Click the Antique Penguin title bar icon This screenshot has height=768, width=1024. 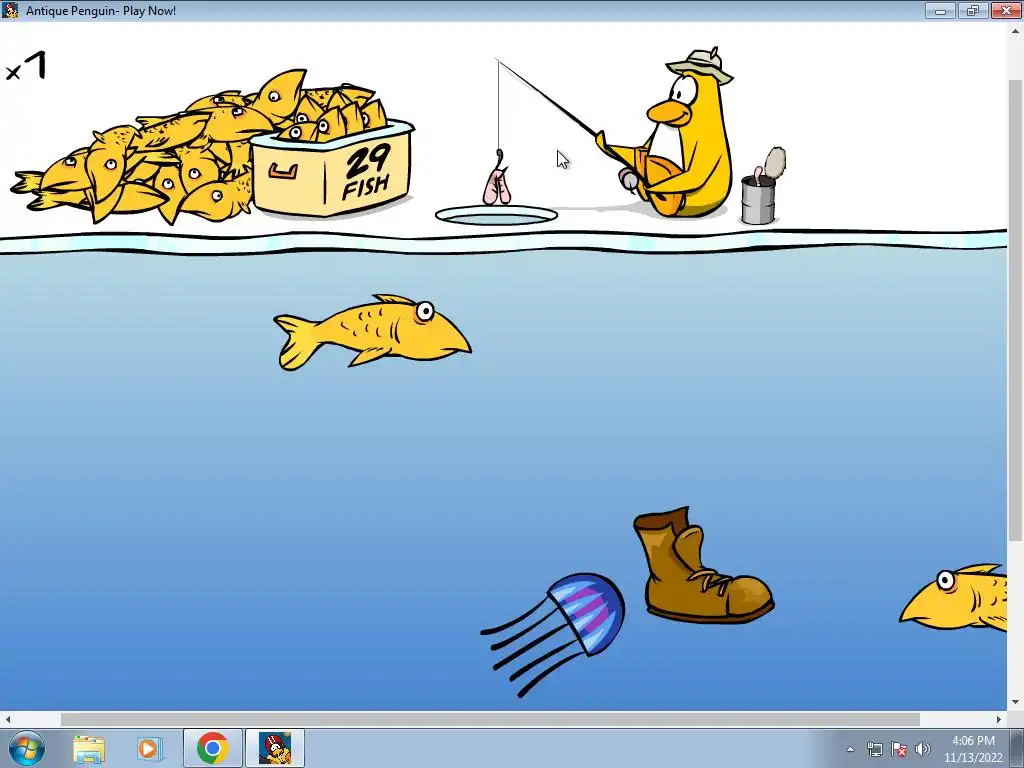click(10, 10)
